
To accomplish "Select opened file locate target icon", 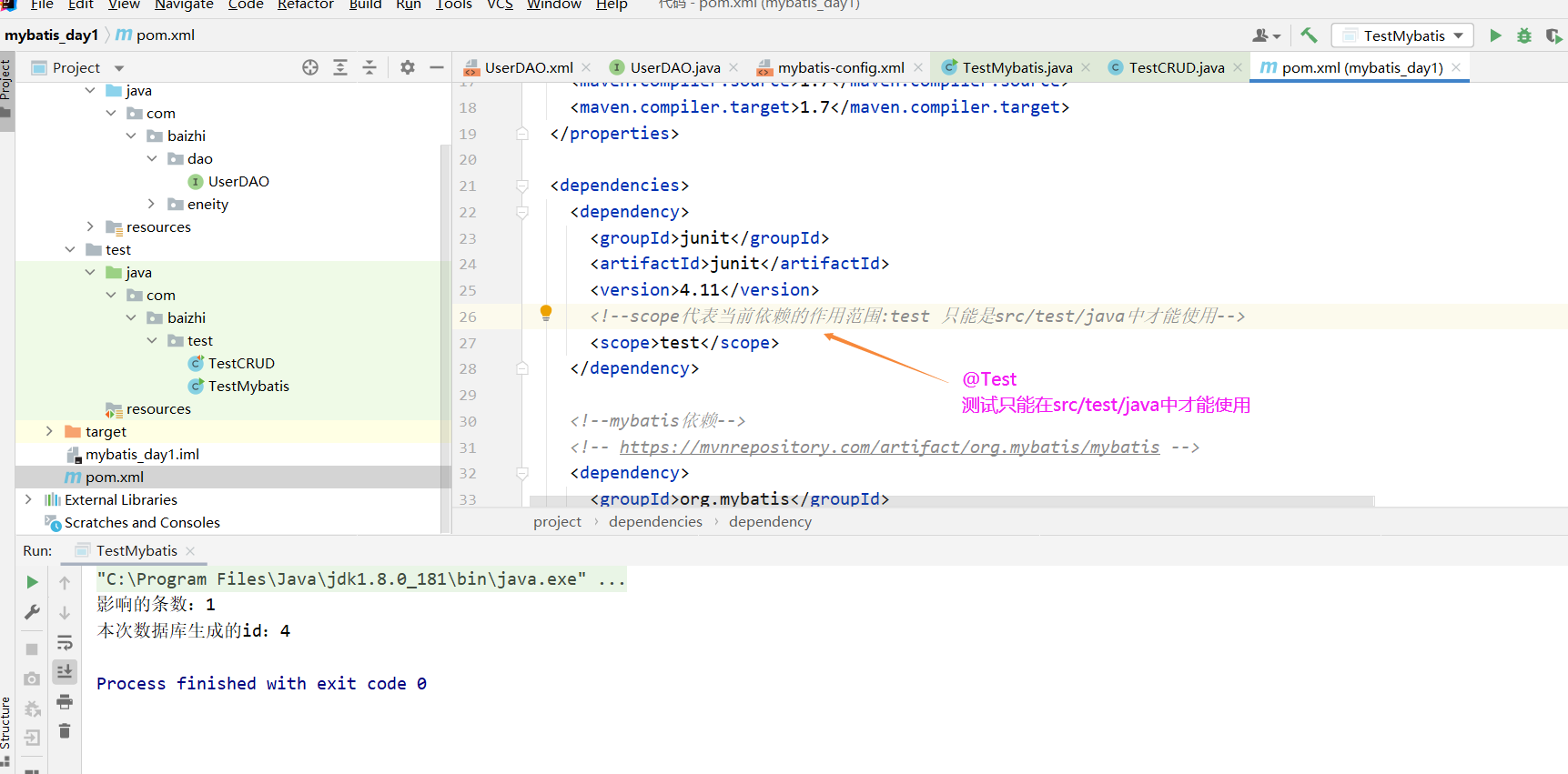I will tap(310, 67).
